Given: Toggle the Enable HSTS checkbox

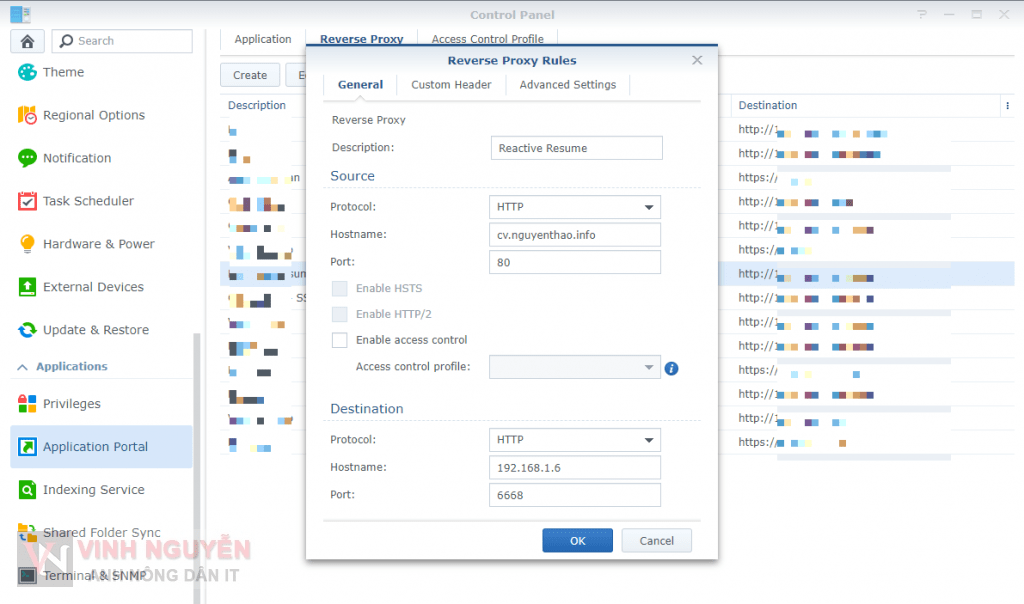Looking at the screenshot, I should [x=340, y=288].
